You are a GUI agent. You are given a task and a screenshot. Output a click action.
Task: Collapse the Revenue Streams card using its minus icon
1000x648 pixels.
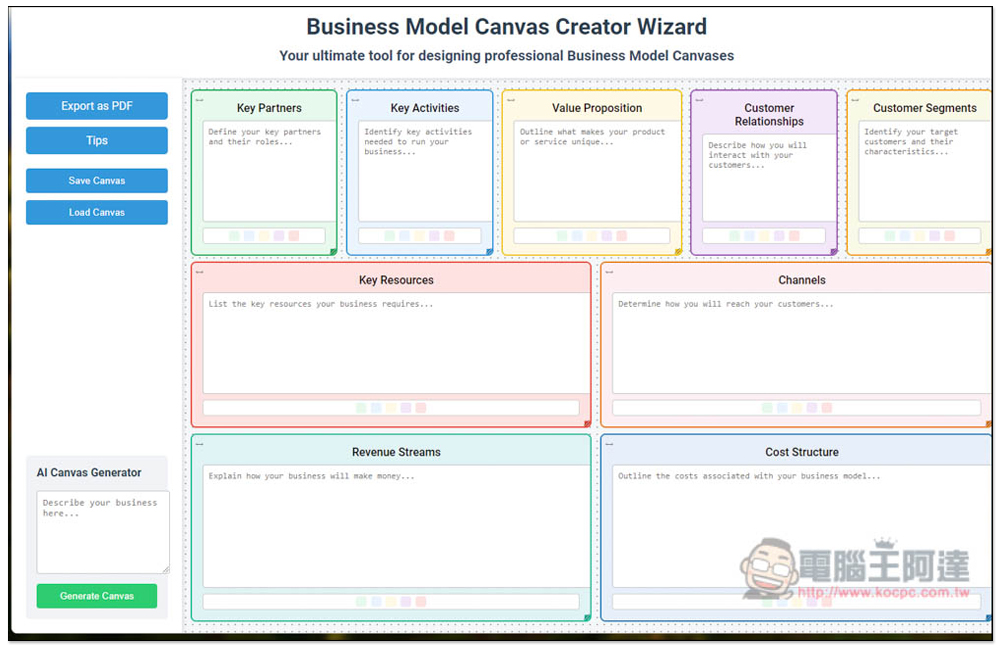(200, 444)
